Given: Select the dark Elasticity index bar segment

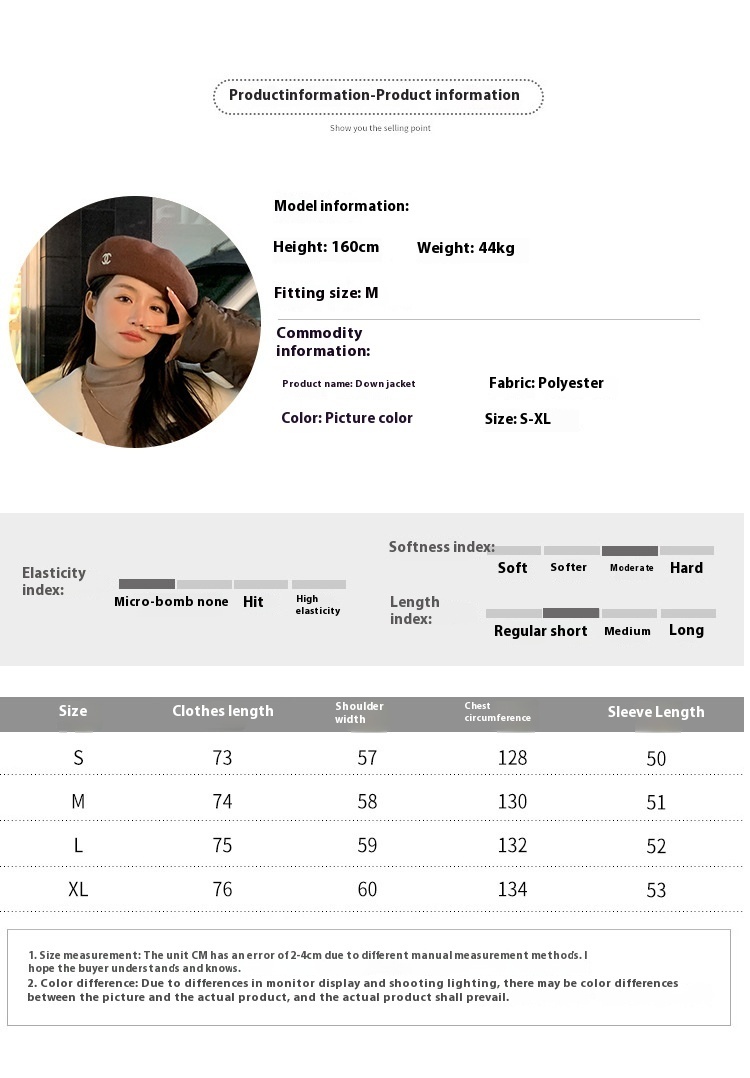Looking at the screenshot, I should pos(146,584).
